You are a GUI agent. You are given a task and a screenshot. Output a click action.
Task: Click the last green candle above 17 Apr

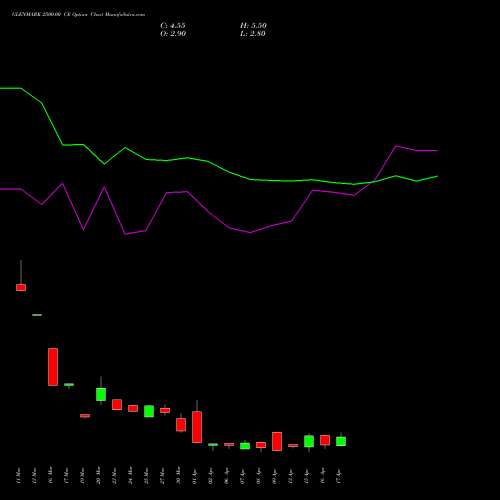pyautogui.click(x=341, y=441)
